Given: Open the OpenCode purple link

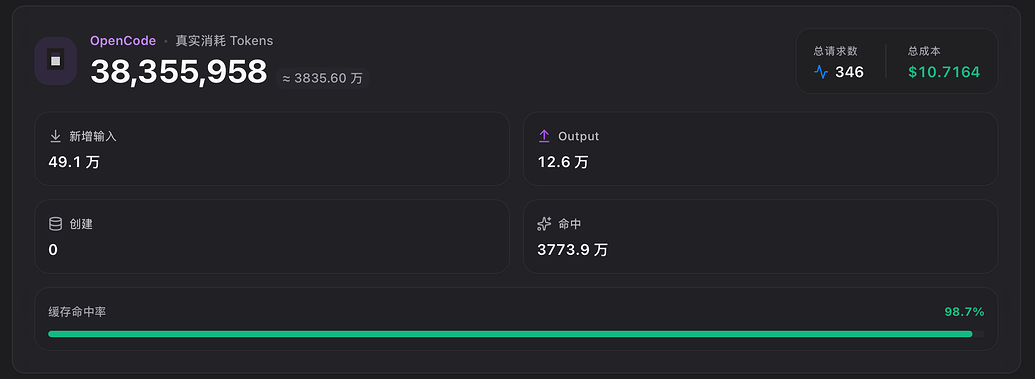Looking at the screenshot, I should click(123, 41).
